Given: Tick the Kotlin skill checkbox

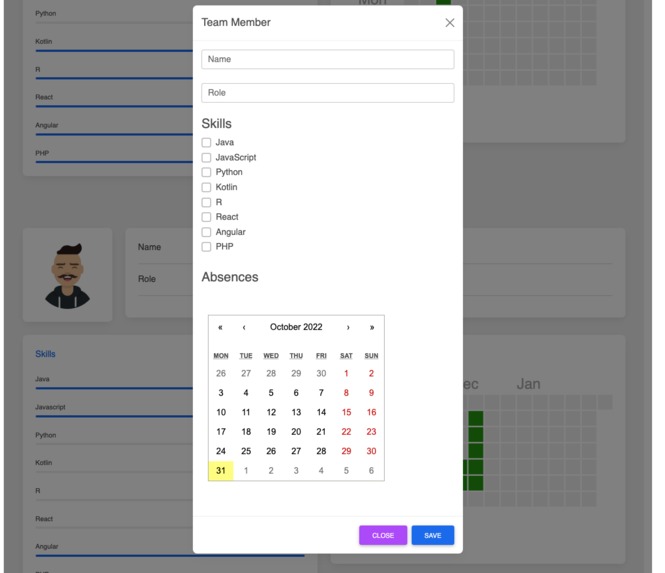Looking at the screenshot, I should pos(206,187).
